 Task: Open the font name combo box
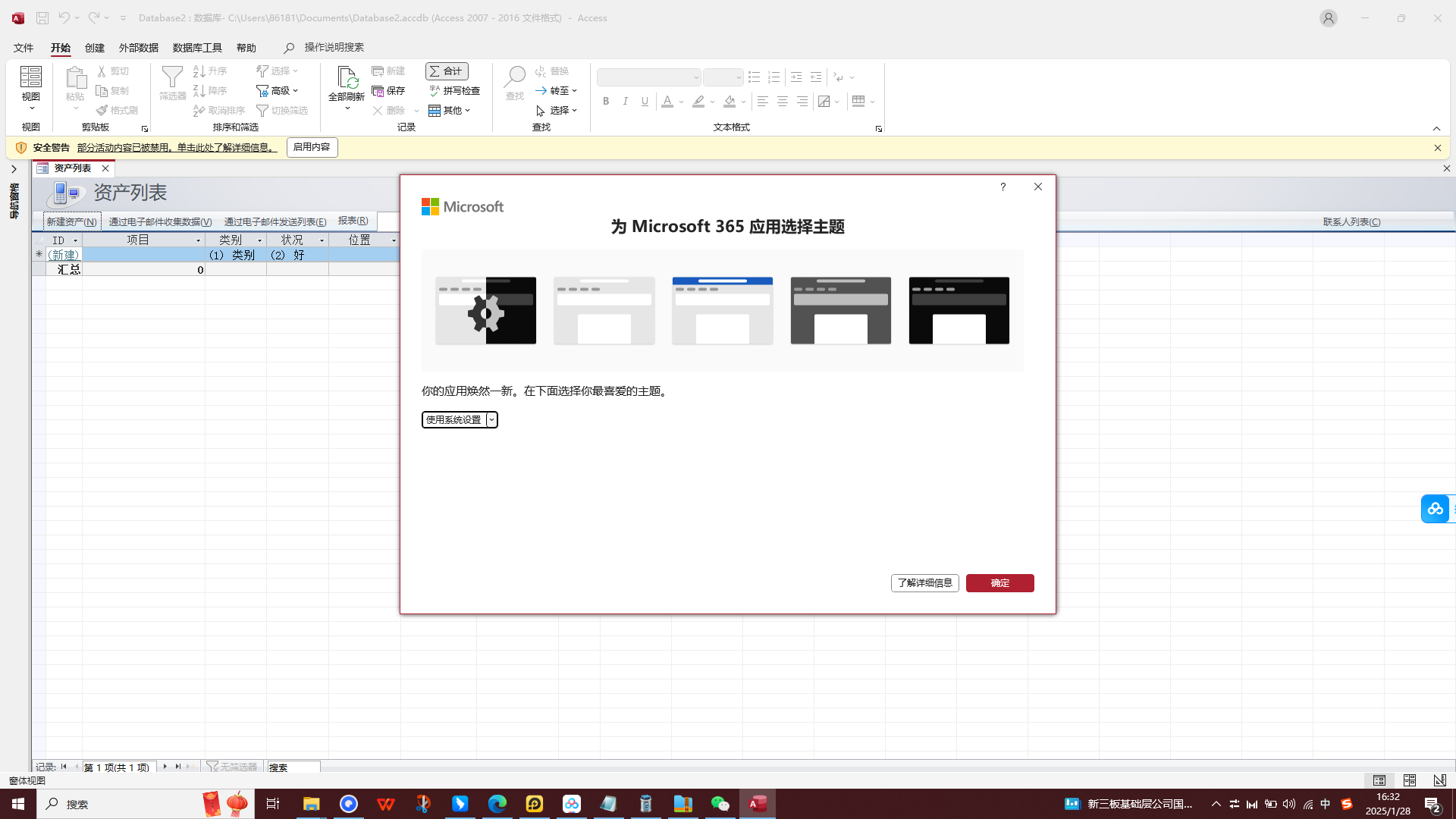[649, 77]
